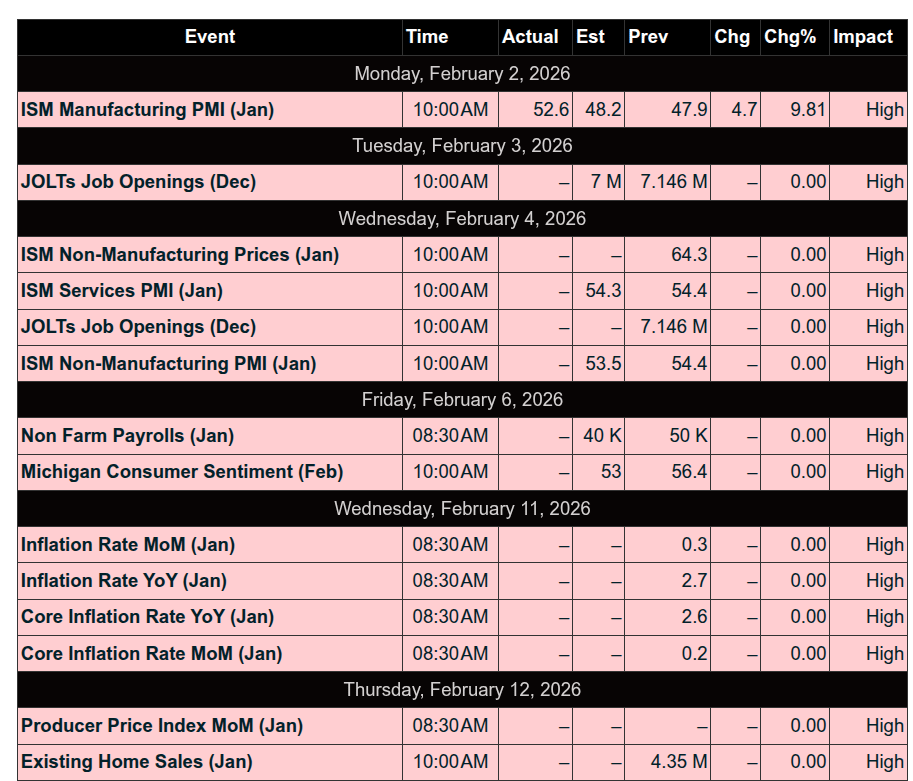The width and height of the screenshot is (913, 781).
Task: Click Inflation Rate YoY (Jan) event
Action: click(124, 581)
